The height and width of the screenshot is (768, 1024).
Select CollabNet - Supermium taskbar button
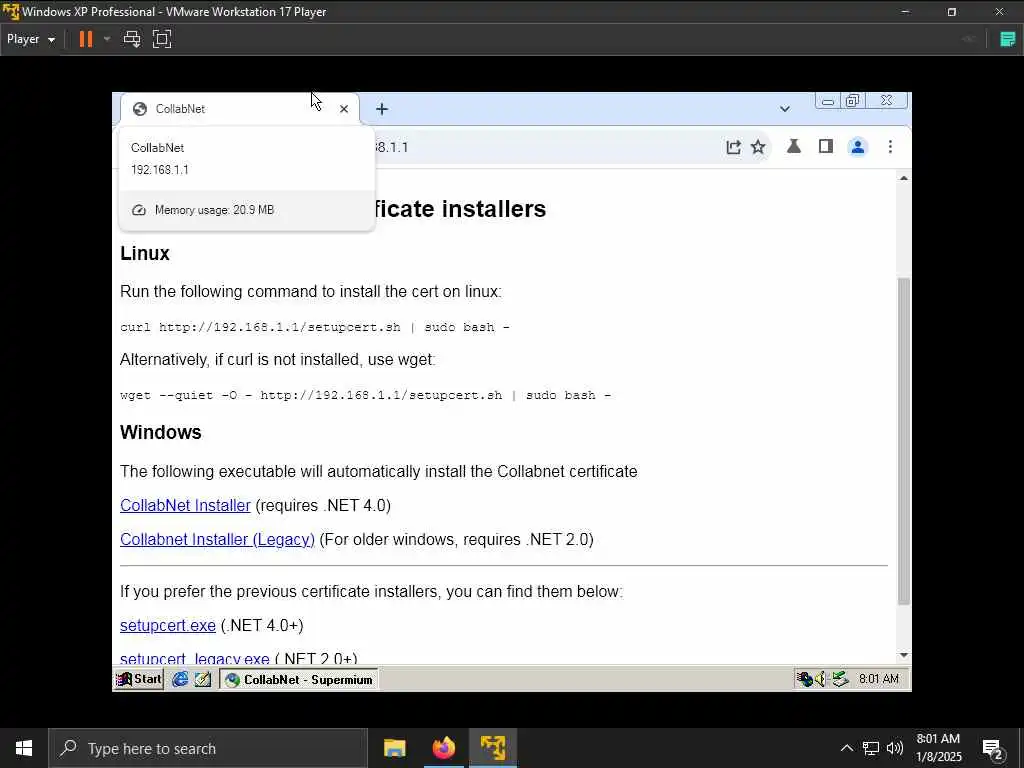pos(298,680)
